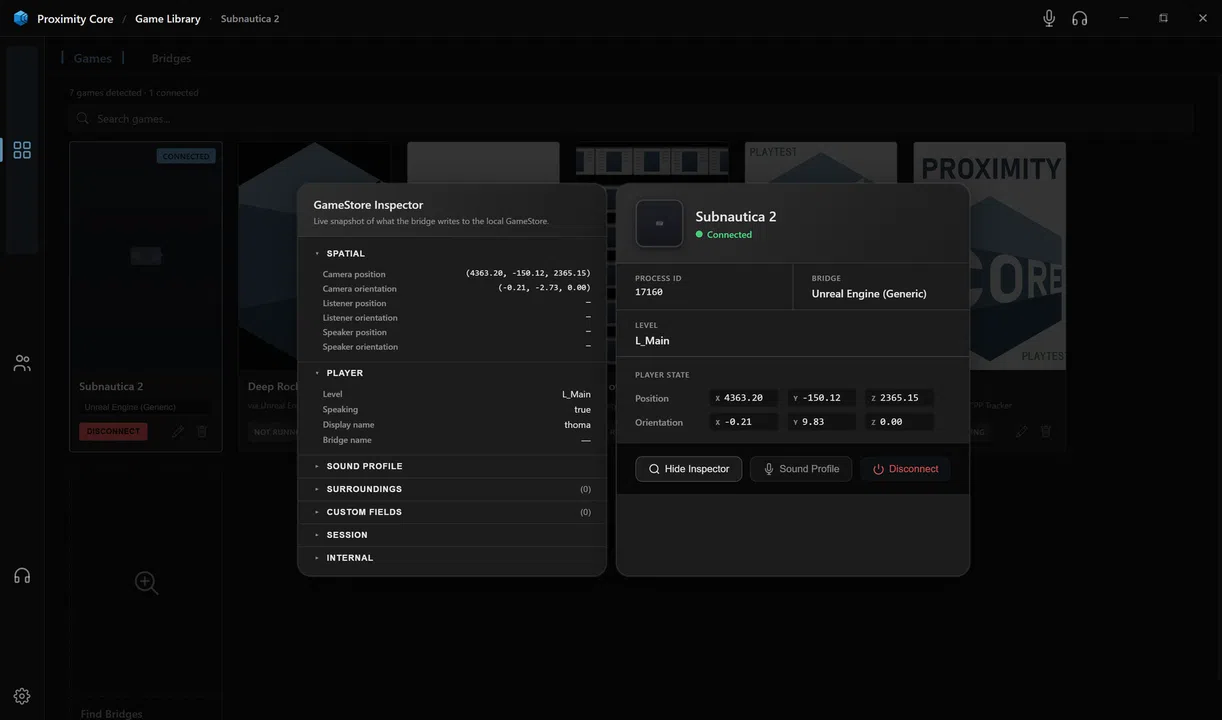1222x720 pixels.
Task: Click the Position X field 4363.20
Action: click(x=744, y=398)
